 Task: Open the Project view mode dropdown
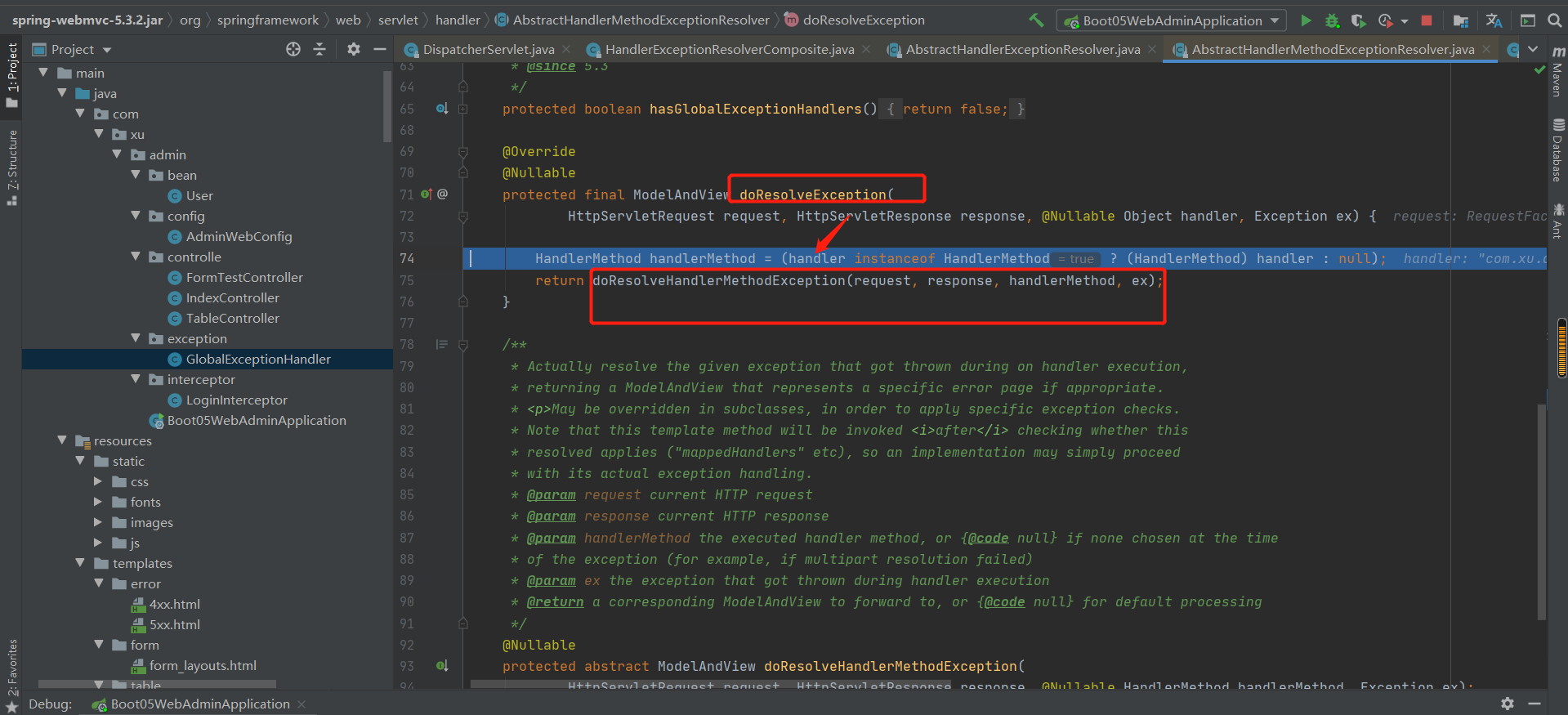click(x=107, y=50)
